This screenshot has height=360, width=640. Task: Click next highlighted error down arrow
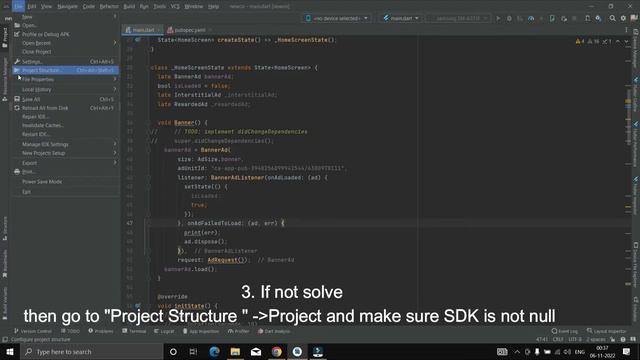pyautogui.click(x=626, y=41)
